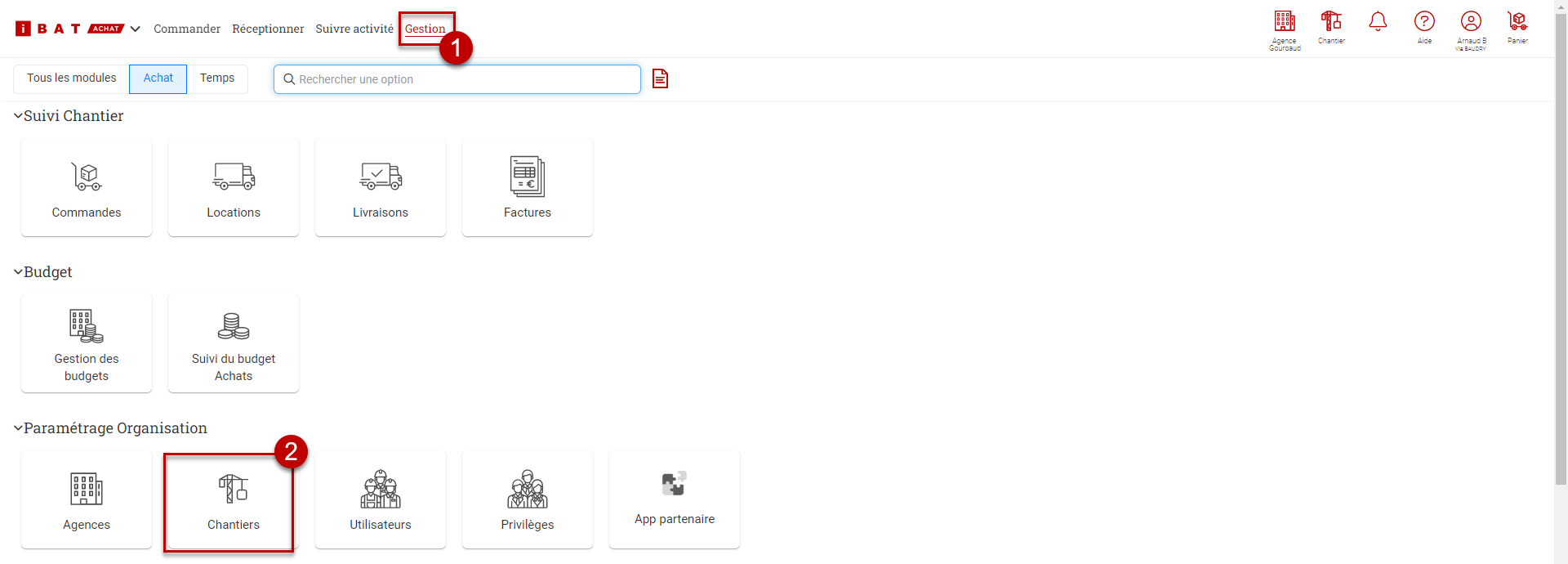The image size is (1568, 564).
Task: Open the Livraisons delivery tile
Action: click(381, 188)
